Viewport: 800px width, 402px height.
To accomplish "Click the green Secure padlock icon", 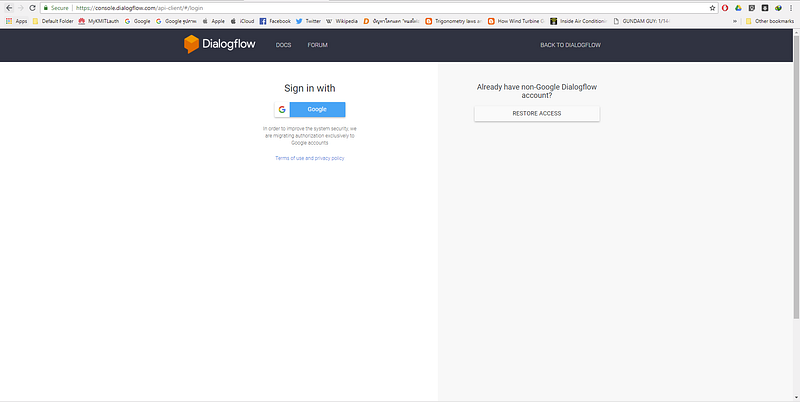I will 46,8.
